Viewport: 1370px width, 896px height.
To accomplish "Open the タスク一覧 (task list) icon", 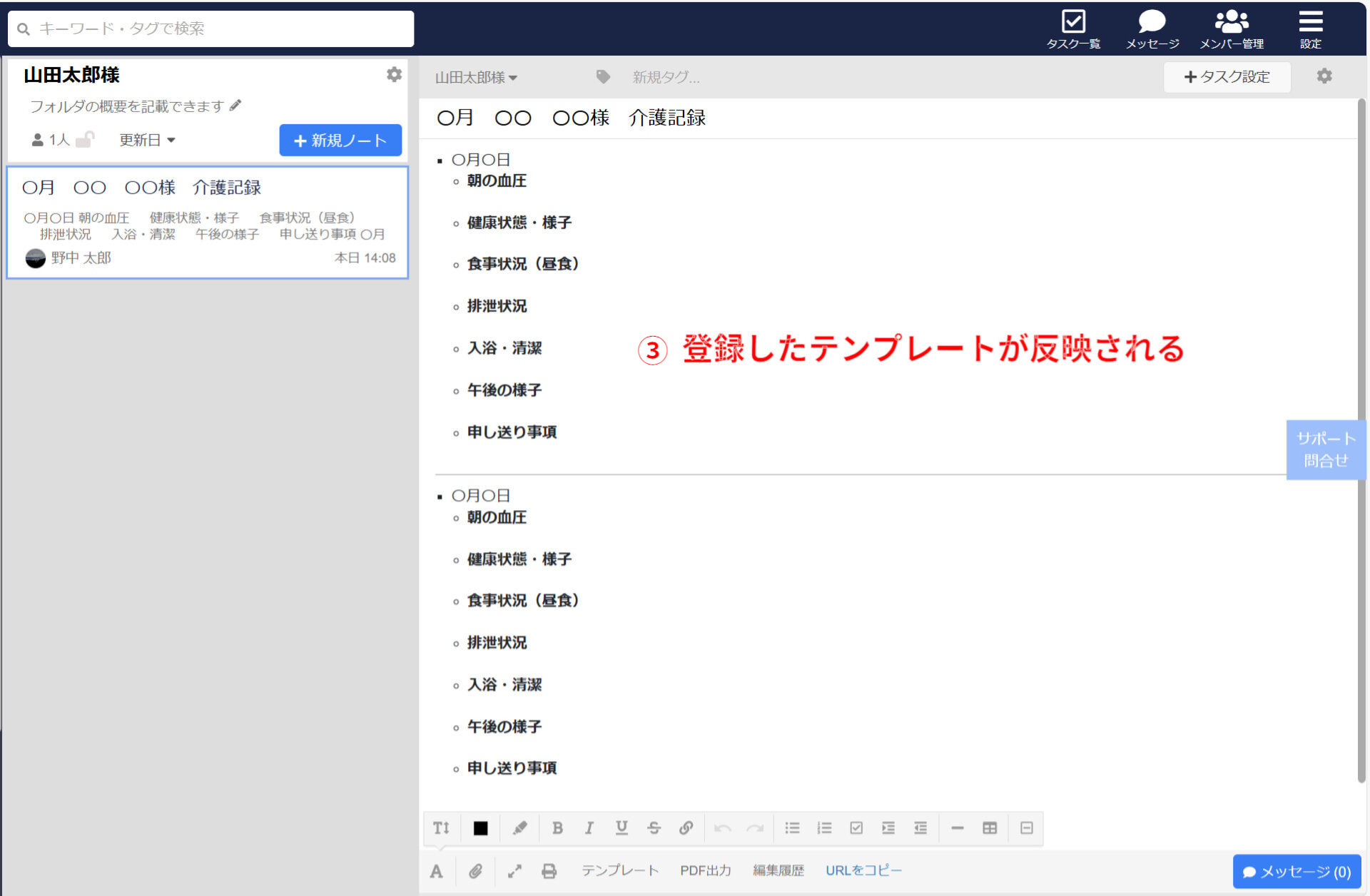I will [1074, 21].
